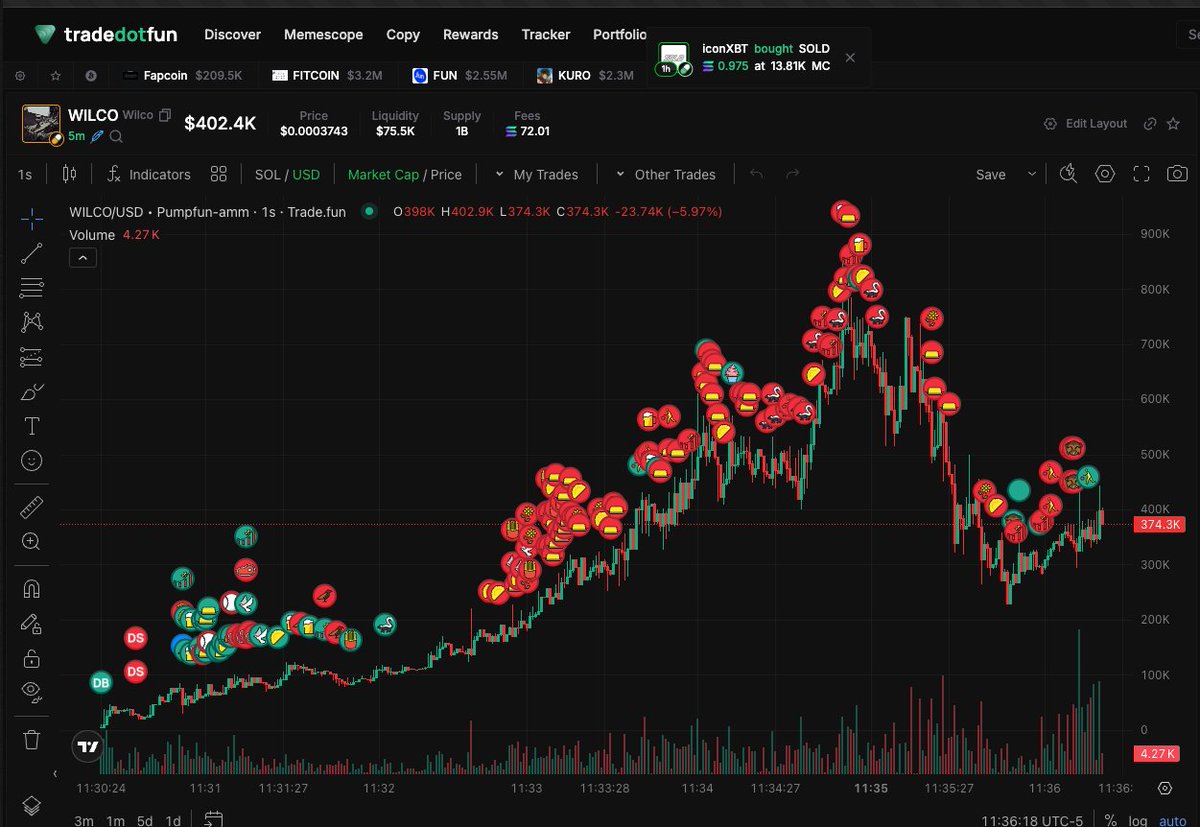The width and height of the screenshot is (1200, 827).
Task: Click the search magnifier under WILCO
Action: pyautogui.click(x=116, y=136)
